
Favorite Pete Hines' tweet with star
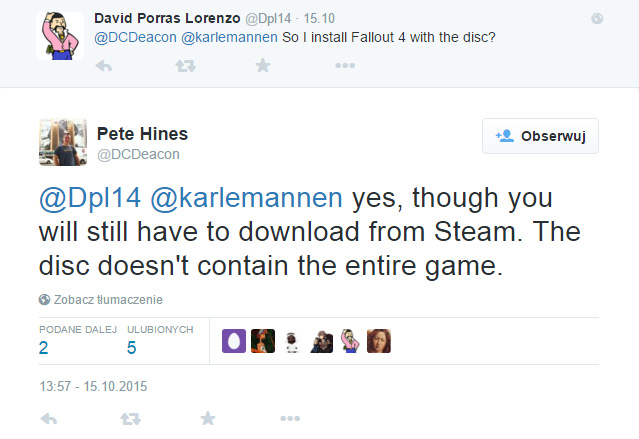point(208,418)
